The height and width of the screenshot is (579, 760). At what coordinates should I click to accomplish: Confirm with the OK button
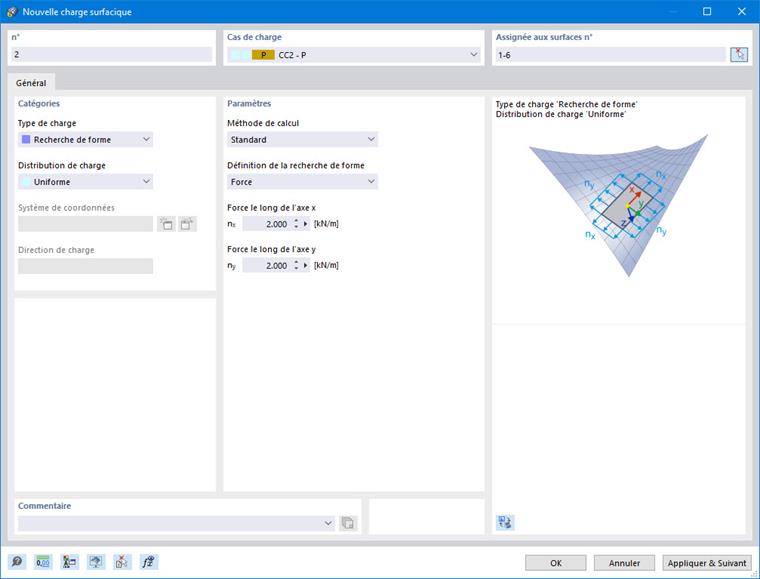556,563
